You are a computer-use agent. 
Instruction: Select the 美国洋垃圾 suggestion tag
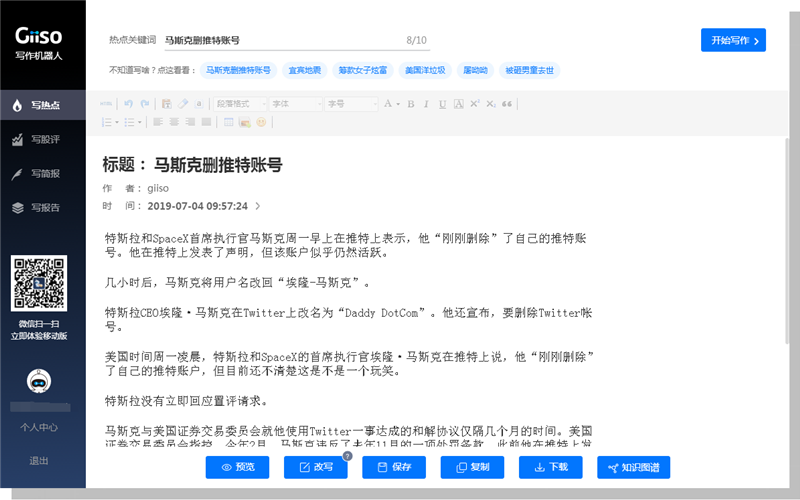425,70
